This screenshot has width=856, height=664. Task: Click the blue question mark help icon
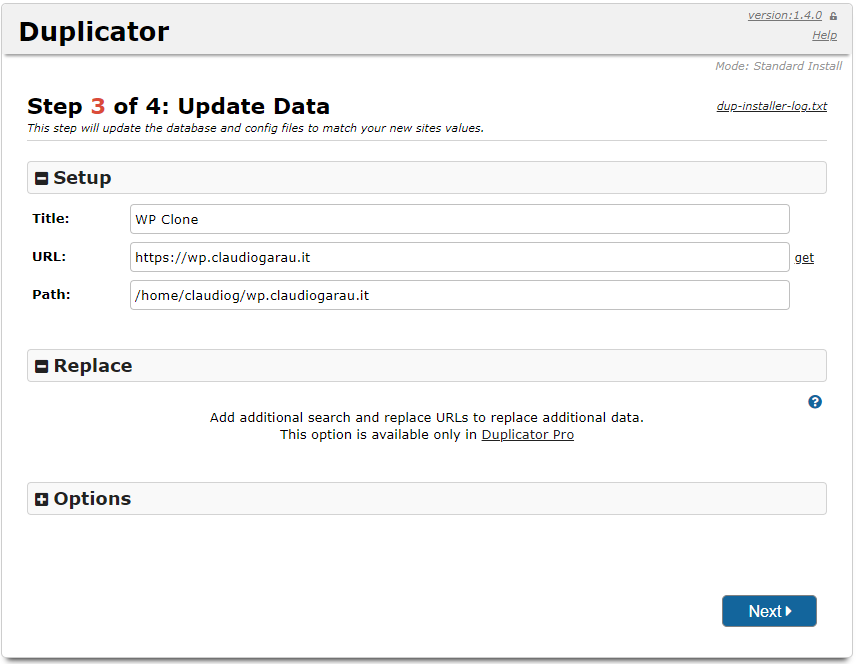(x=815, y=402)
